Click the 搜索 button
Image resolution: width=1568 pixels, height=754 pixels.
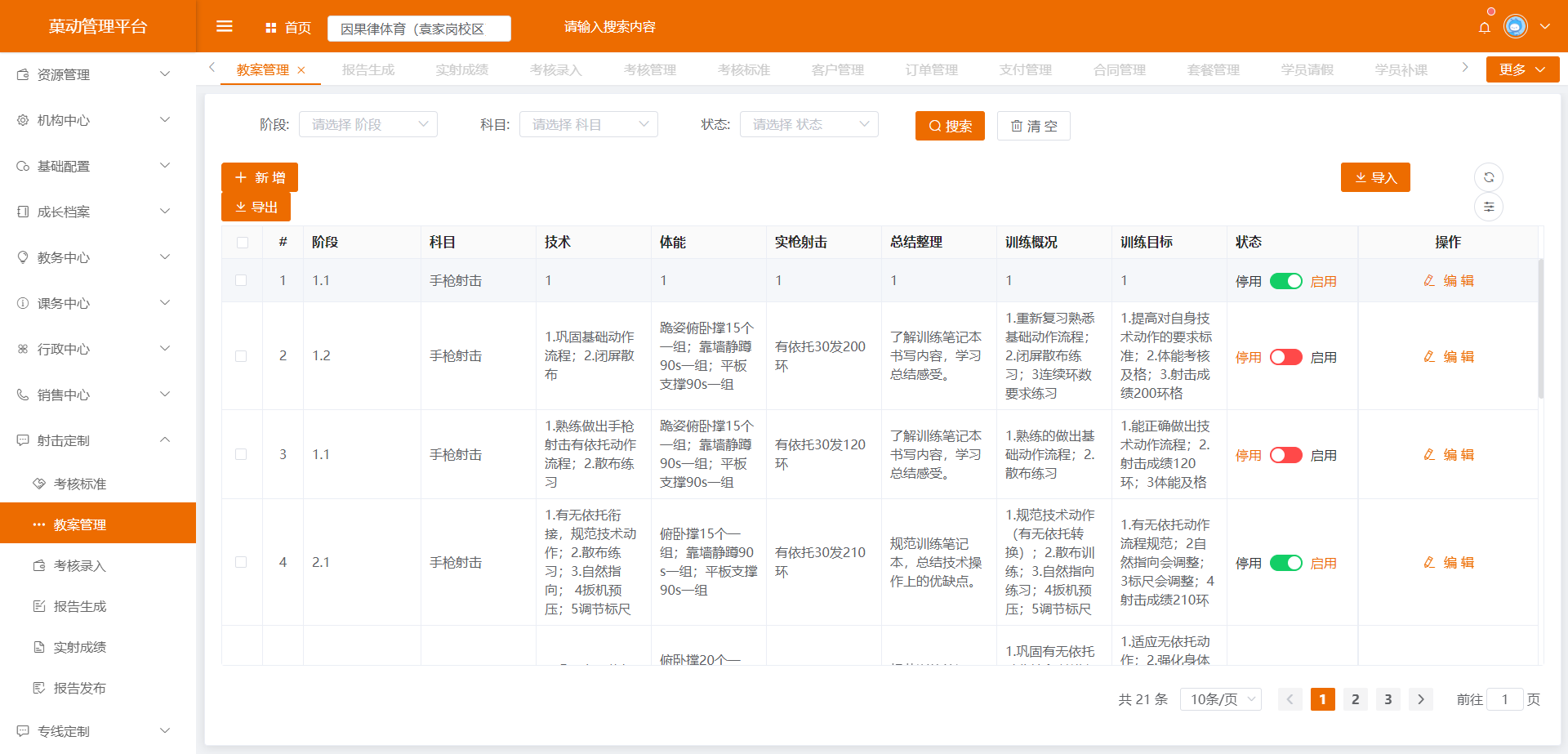tap(950, 126)
